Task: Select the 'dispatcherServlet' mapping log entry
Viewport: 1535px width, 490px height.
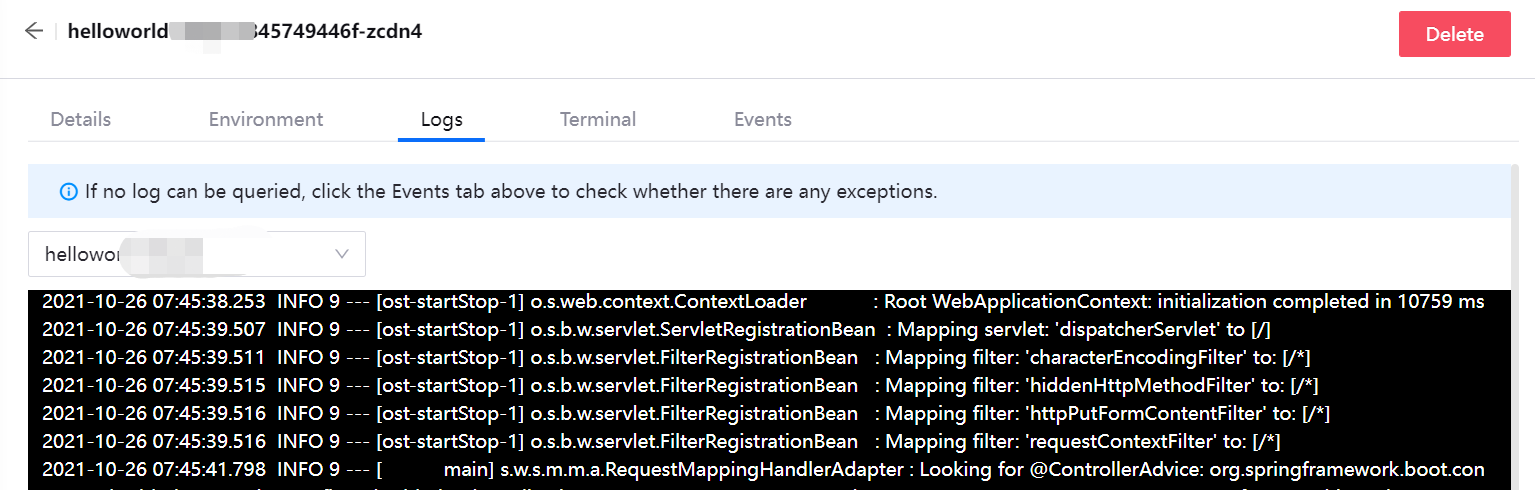Action: click(656, 330)
